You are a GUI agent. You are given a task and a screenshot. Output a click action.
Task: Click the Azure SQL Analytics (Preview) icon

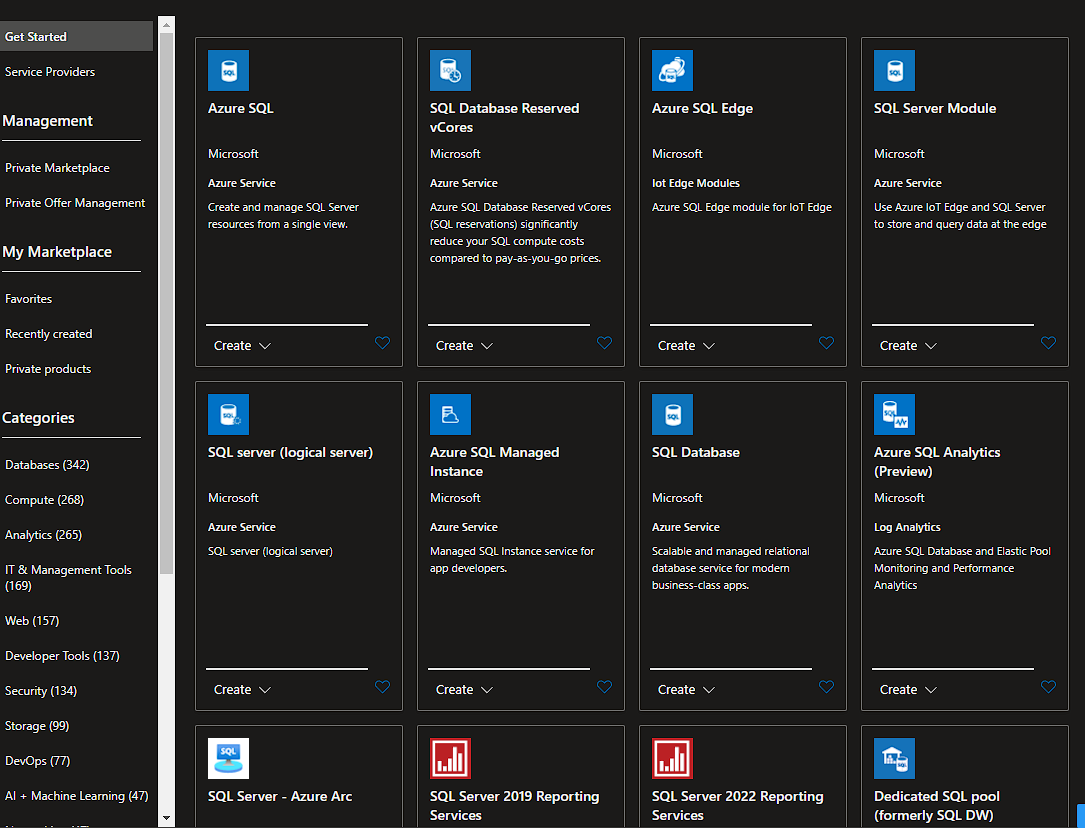tap(895, 414)
